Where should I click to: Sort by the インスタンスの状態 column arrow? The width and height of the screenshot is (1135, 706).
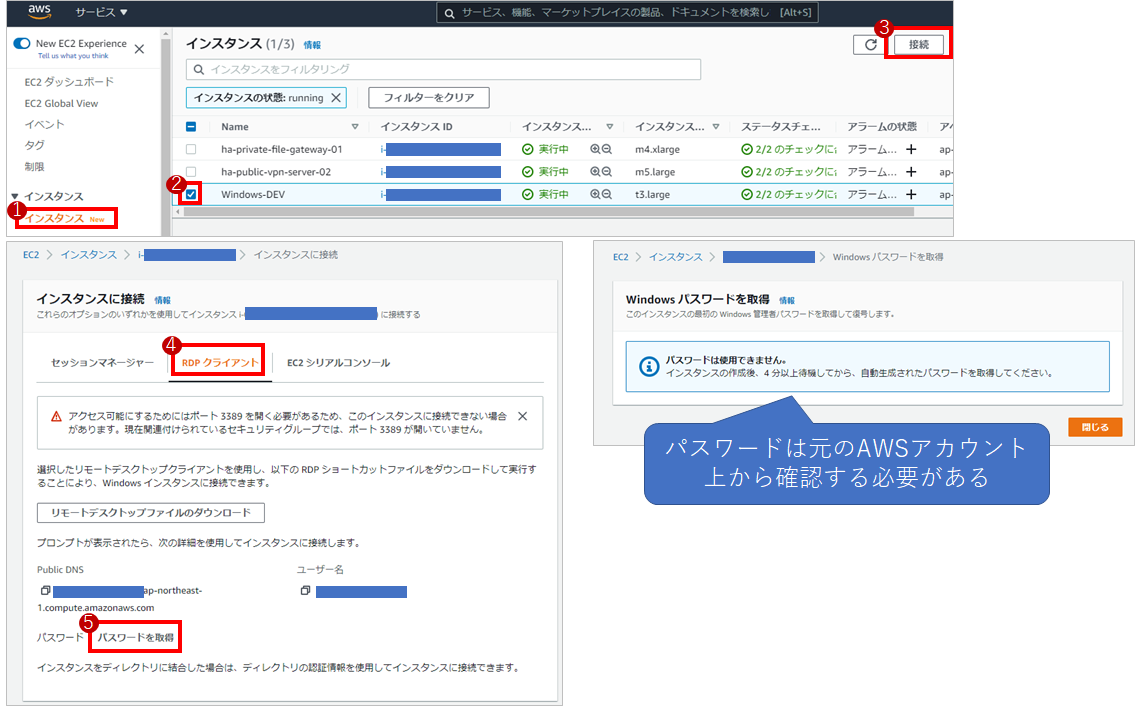click(x=609, y=127)
